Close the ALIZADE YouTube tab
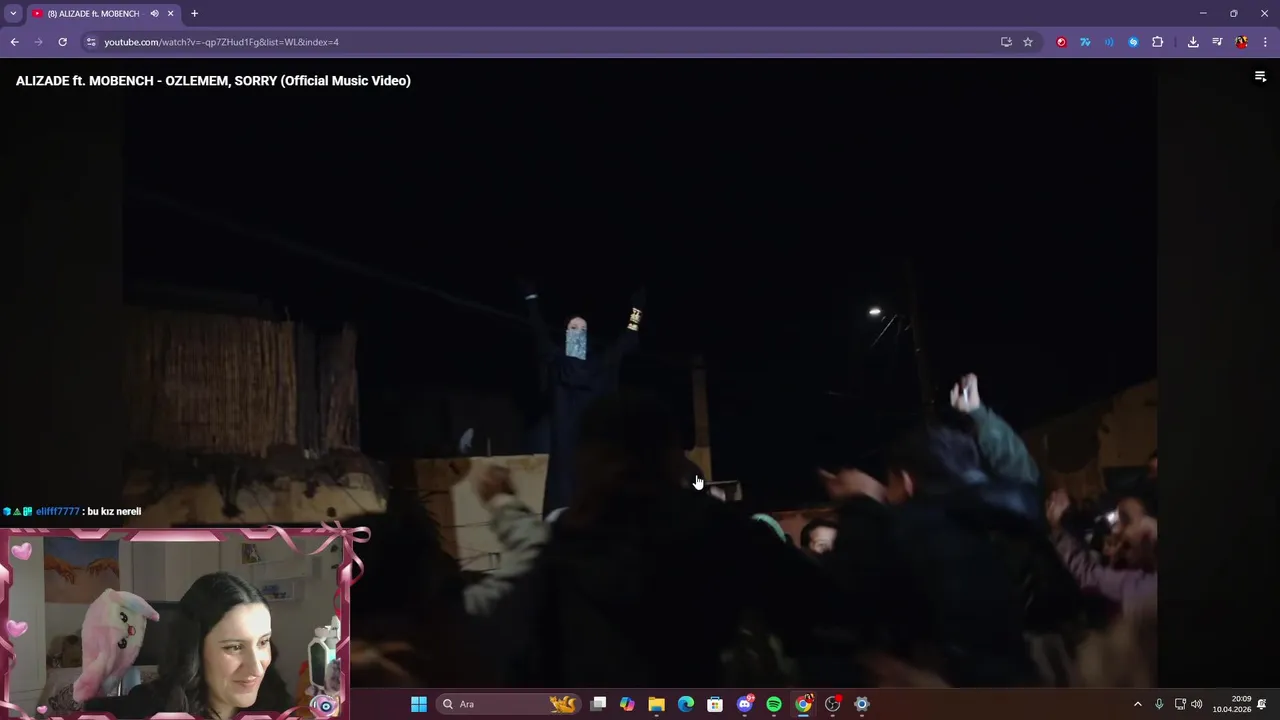Image resolution: width=1280 pixels, height=720 pixels. click(170, 14)
